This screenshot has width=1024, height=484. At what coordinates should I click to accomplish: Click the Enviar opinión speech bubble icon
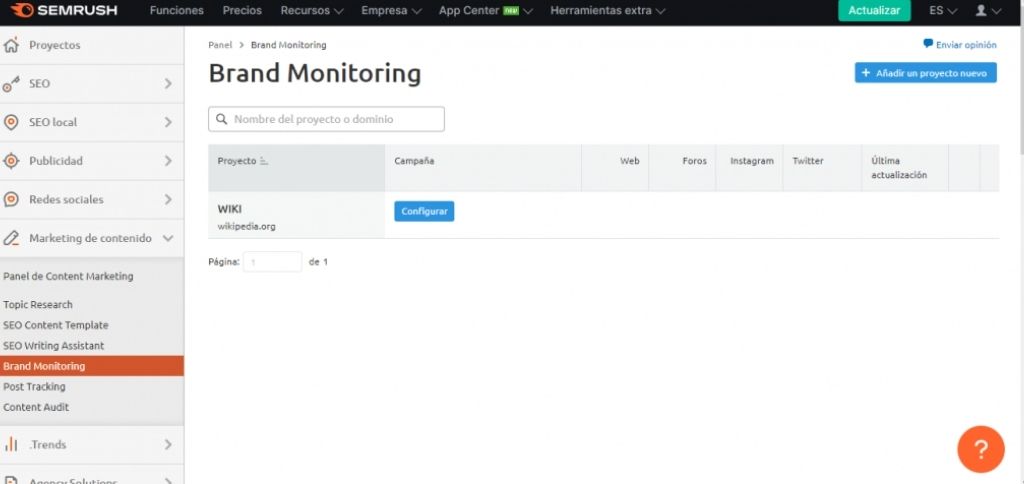coord(927,44)
